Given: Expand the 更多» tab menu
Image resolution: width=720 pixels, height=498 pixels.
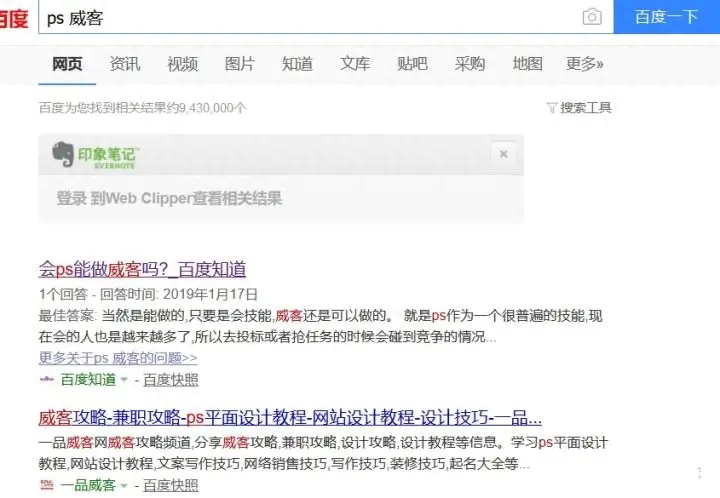Looking at the screenshot, I should 585,64.
